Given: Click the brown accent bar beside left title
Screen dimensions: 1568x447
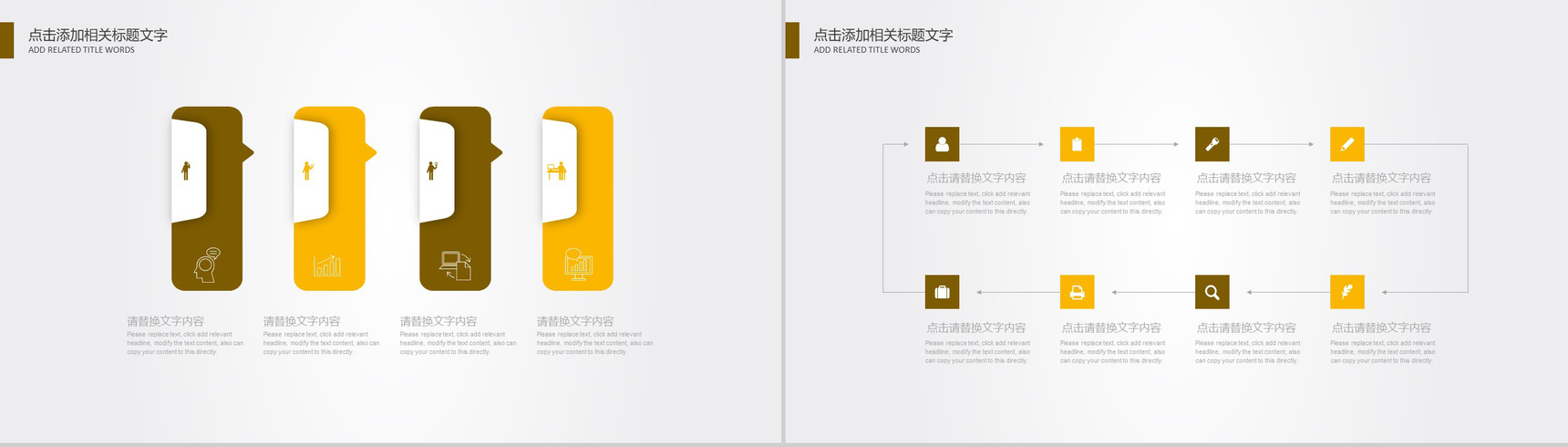Looking at the screenshot, I should (x=6, y=40).
